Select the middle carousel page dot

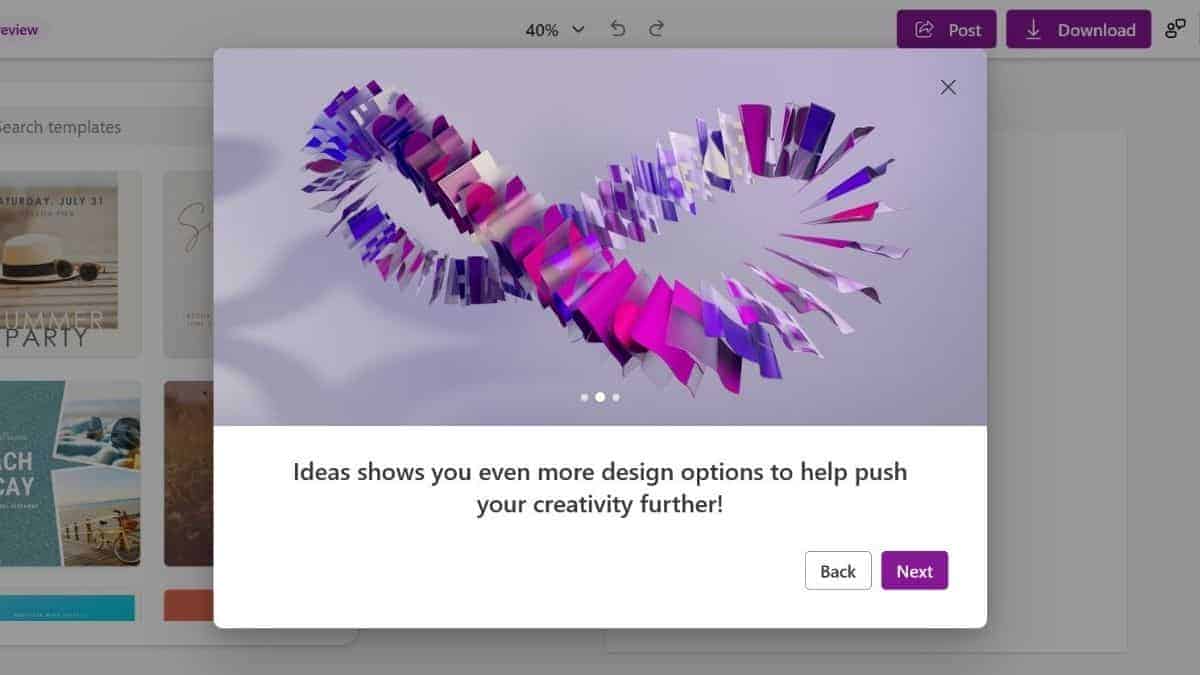(x=600, y=397)
